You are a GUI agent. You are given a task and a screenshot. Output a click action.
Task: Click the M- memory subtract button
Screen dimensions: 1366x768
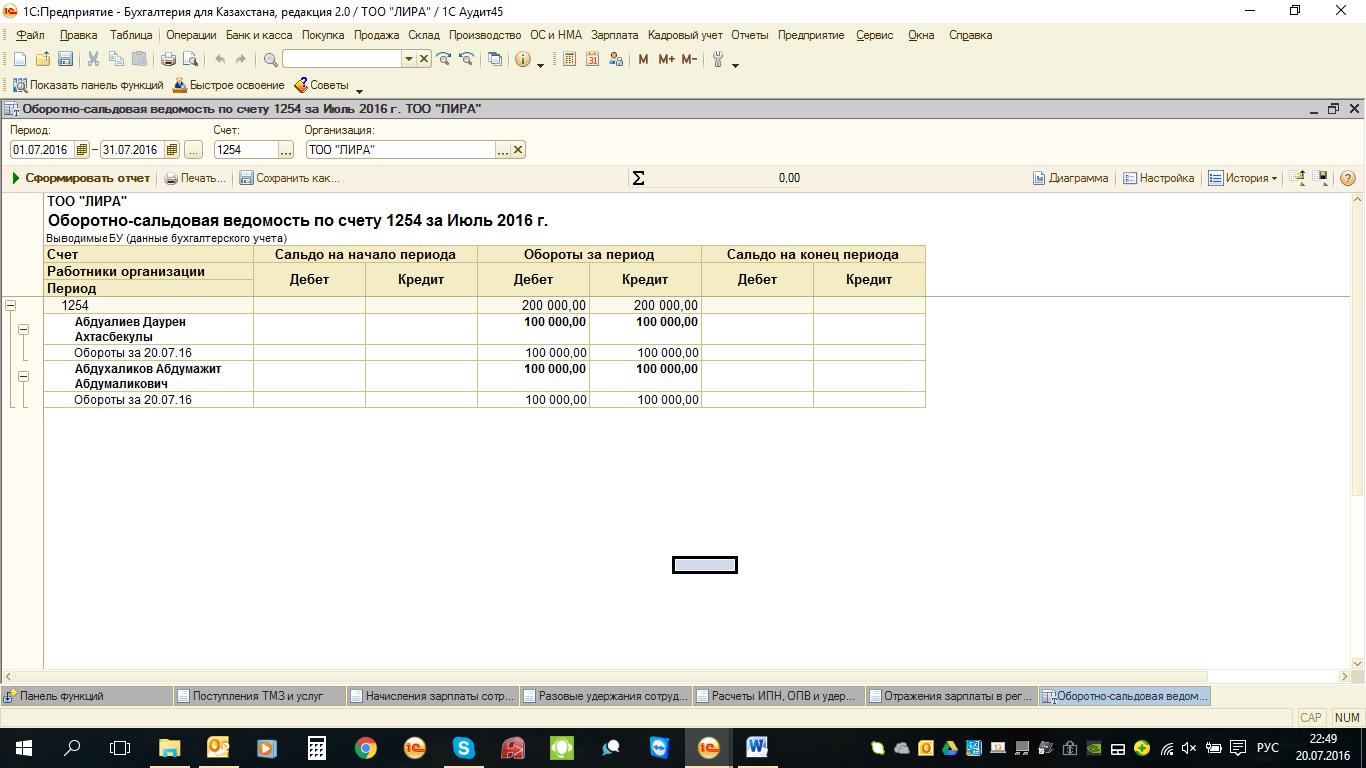click(x=689, y=59)
